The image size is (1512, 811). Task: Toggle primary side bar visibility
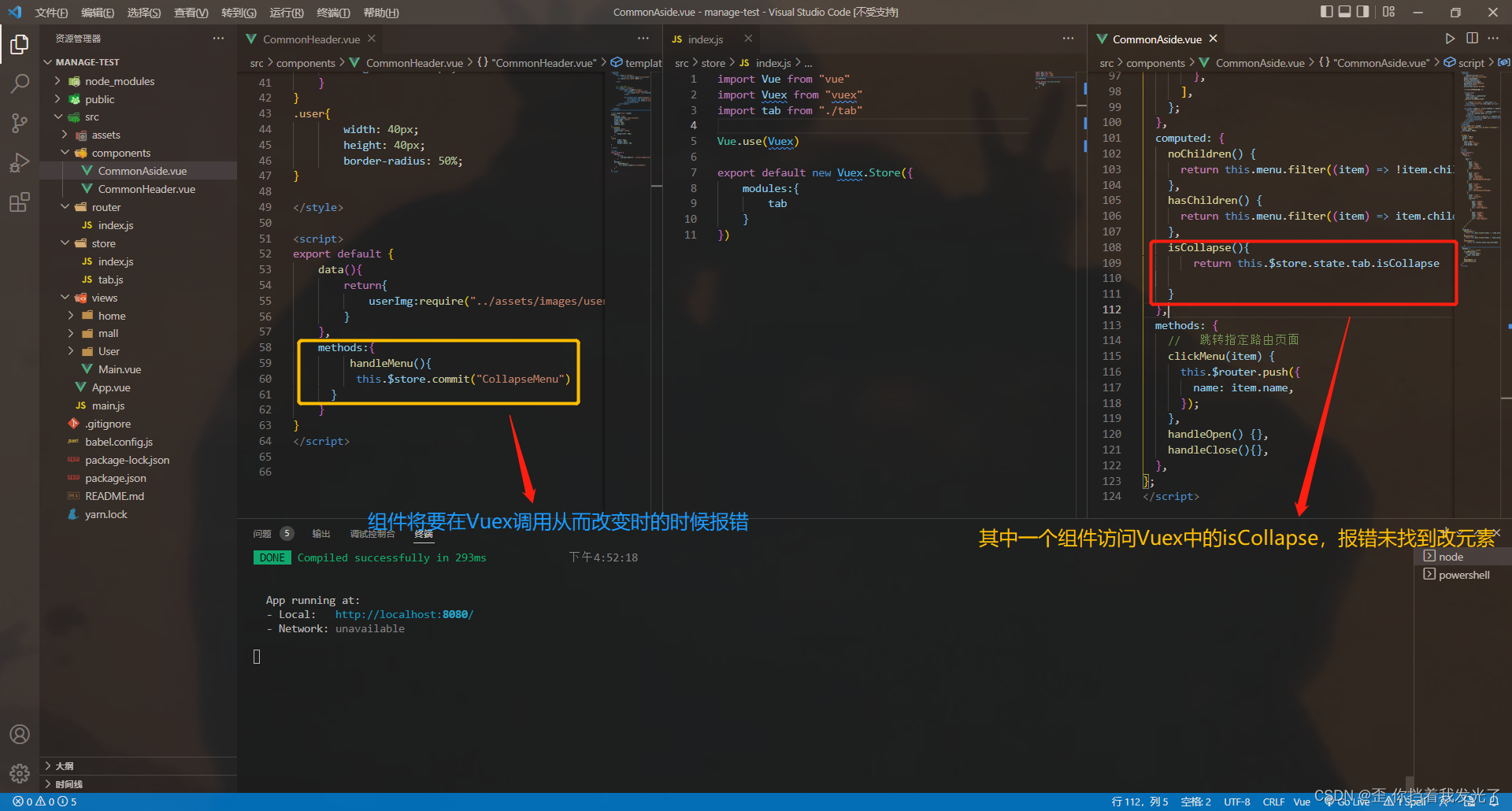tap(1327, 12)
